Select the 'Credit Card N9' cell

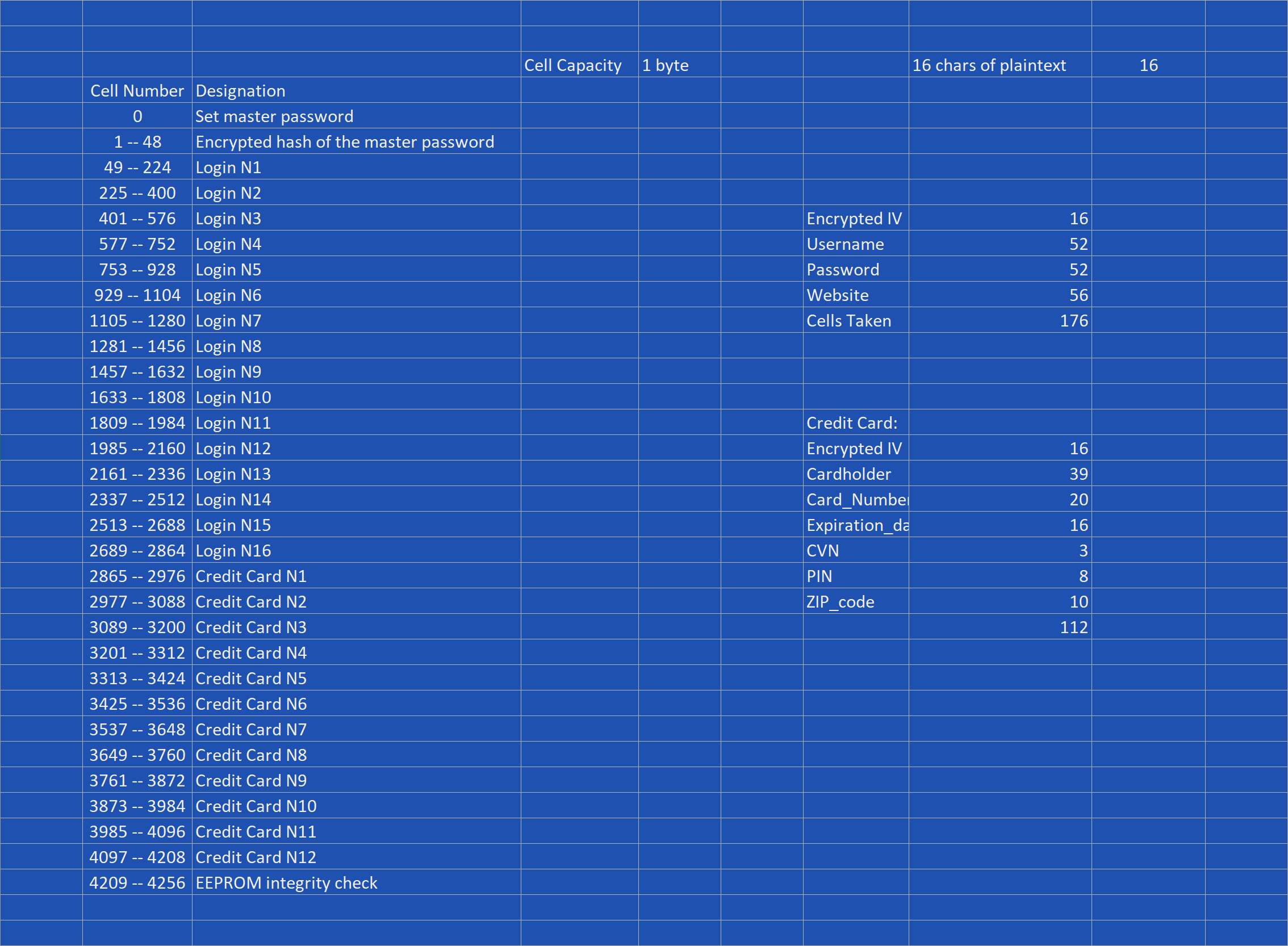click(356, 780)
